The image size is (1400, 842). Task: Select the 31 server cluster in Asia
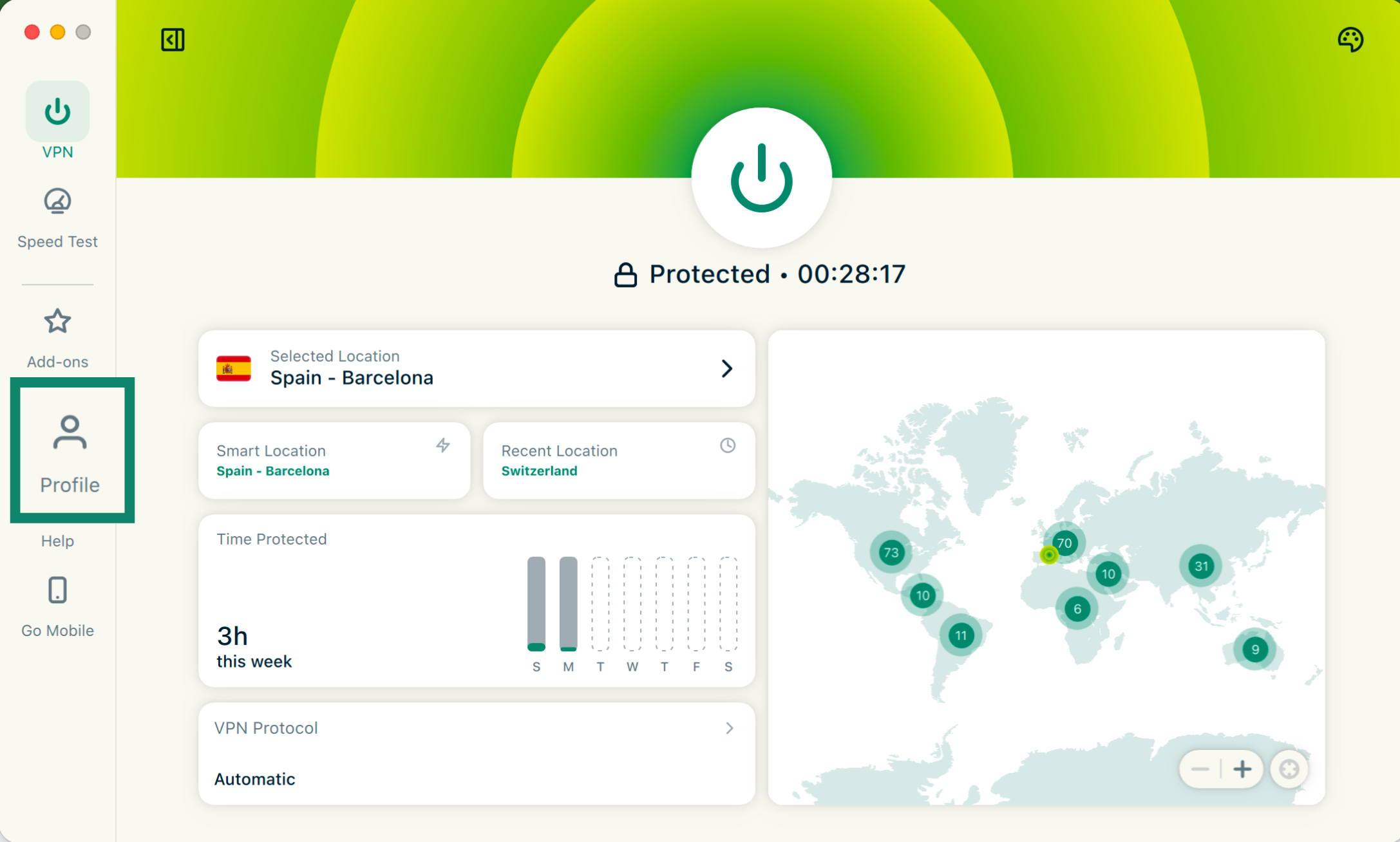tap(1201, 566)
